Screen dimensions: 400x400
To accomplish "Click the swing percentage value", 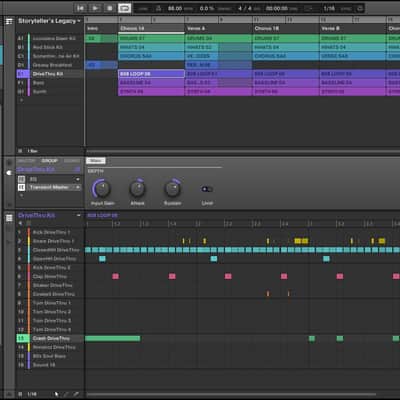I will click(207, 8).
